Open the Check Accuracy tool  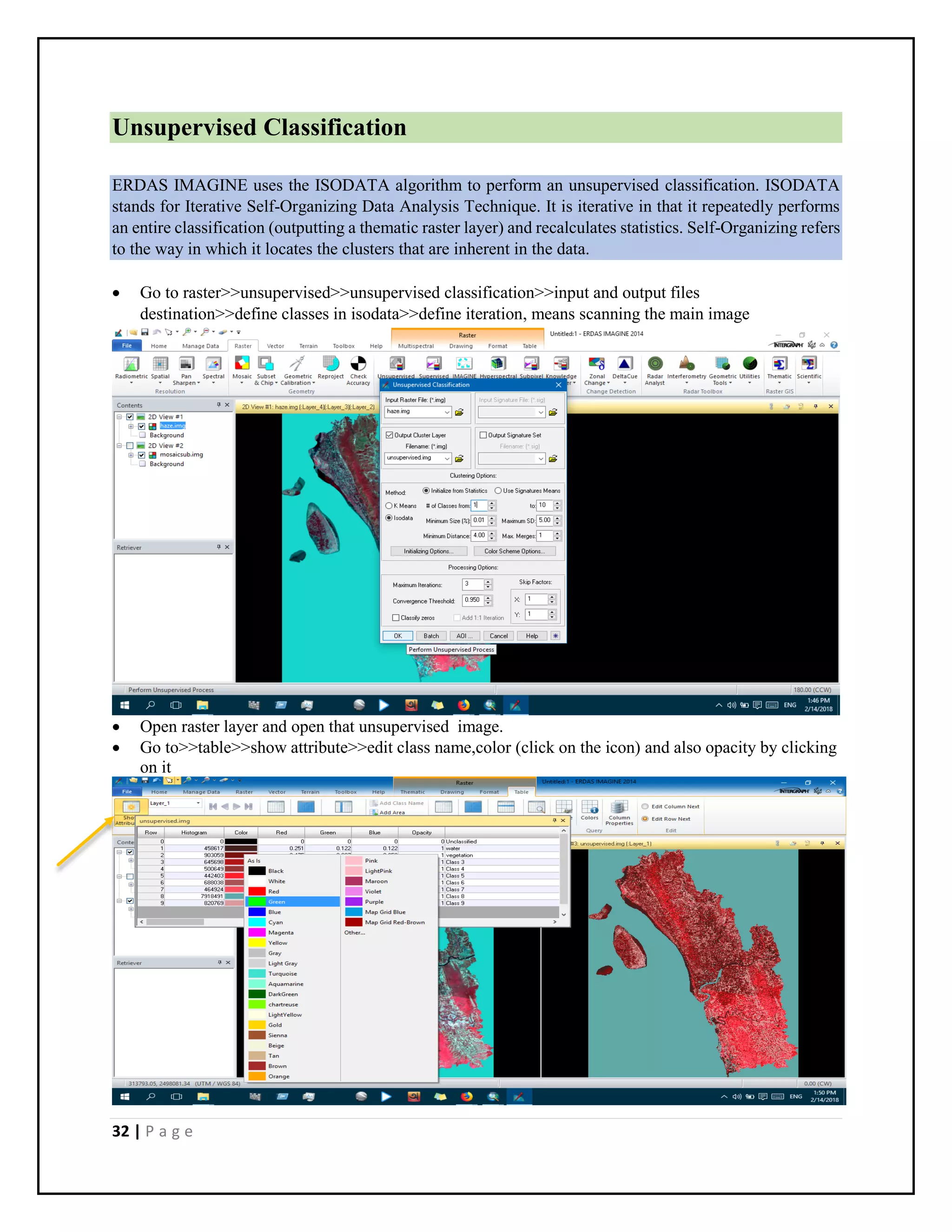[358, 364]
